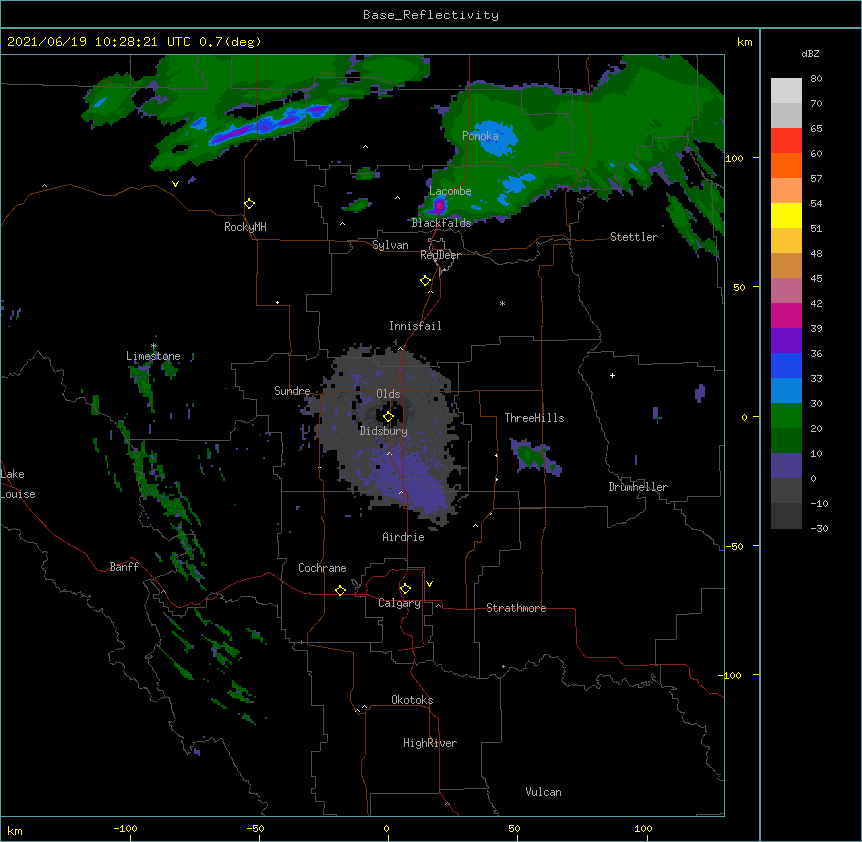The height and width of the screenshot is (842, 862).
Task: Pick the bright yellow 51-54 dBZ swatch
Action: point(786,215)
